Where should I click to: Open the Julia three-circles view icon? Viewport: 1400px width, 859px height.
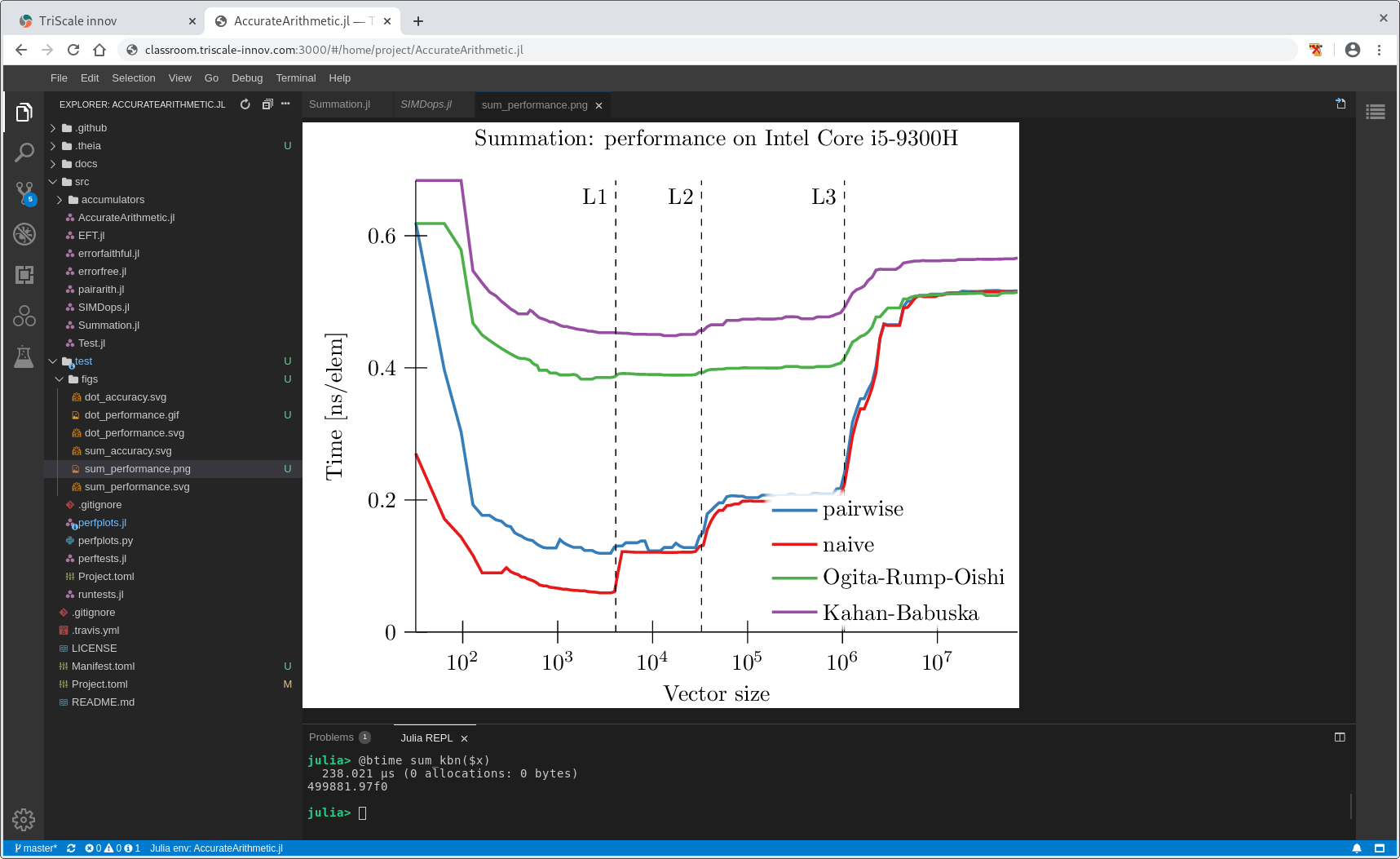24,316
